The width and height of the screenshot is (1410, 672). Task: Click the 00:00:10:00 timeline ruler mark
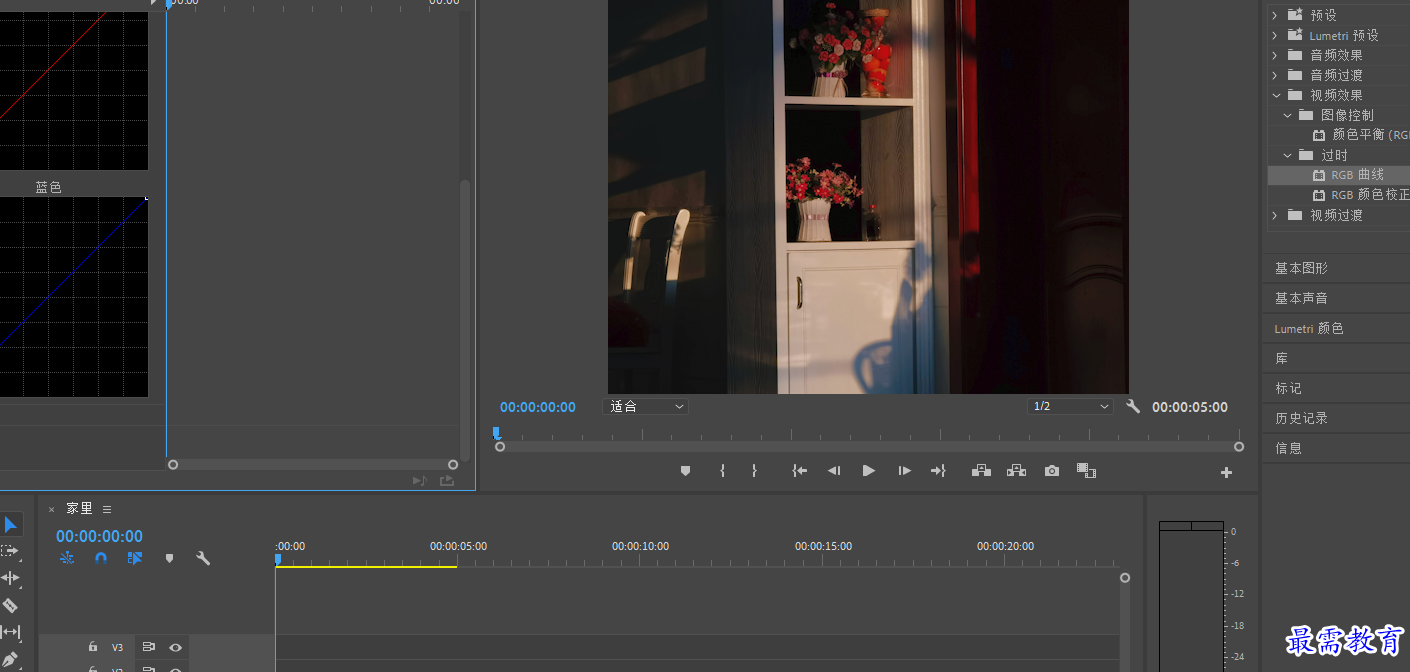pos(640,546)
